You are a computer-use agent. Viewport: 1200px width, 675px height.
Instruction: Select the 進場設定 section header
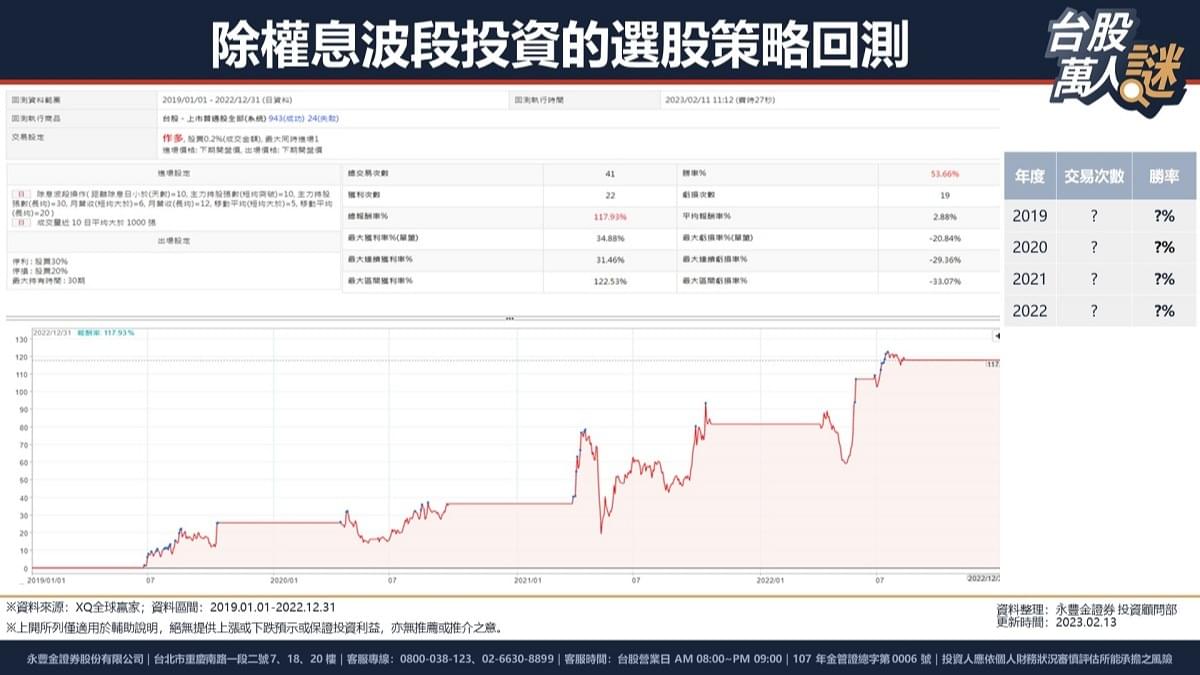pyautogui.click(x=173, y=172)
